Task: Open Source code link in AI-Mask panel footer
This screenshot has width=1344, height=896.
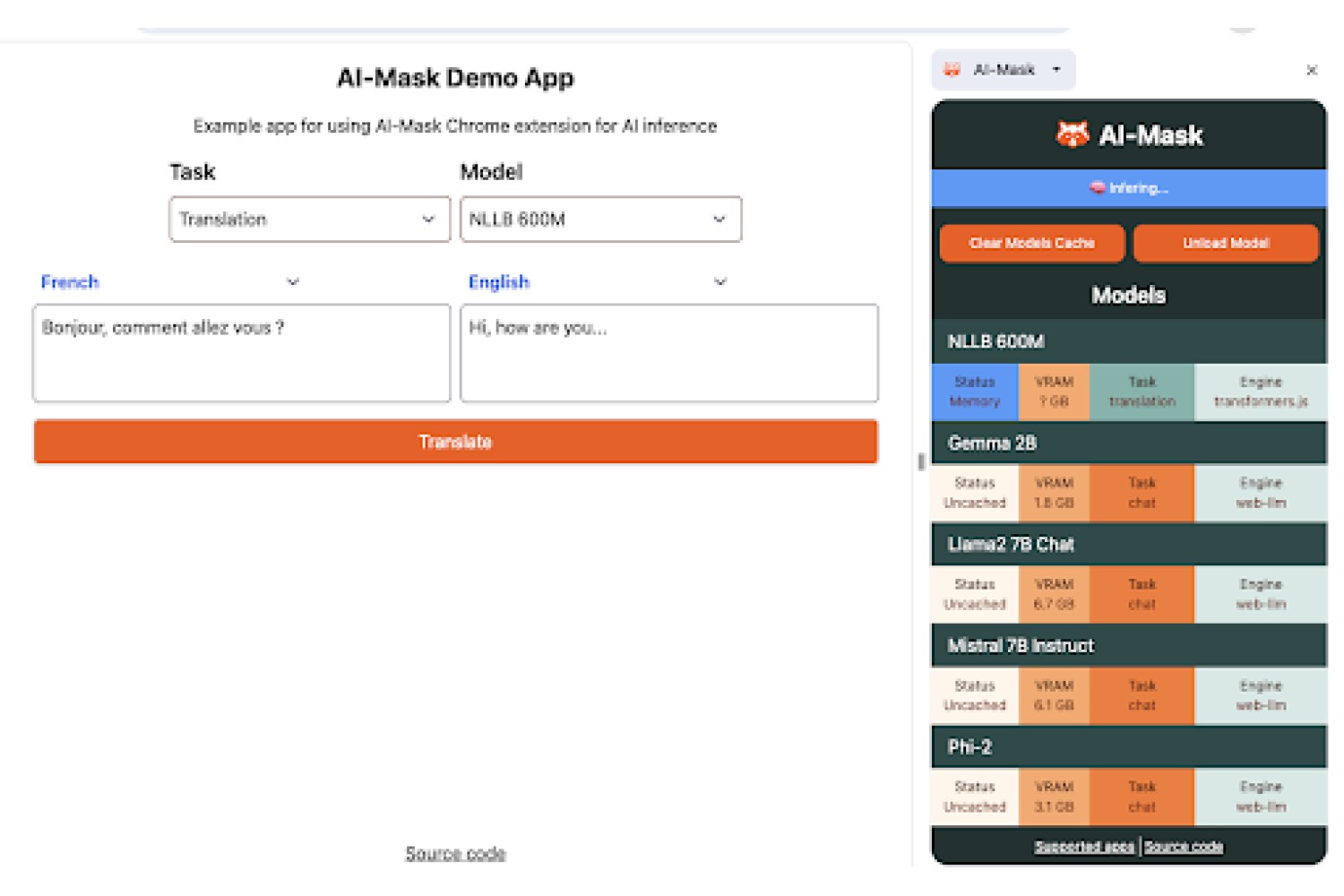Action: [x=1184, y=847]
